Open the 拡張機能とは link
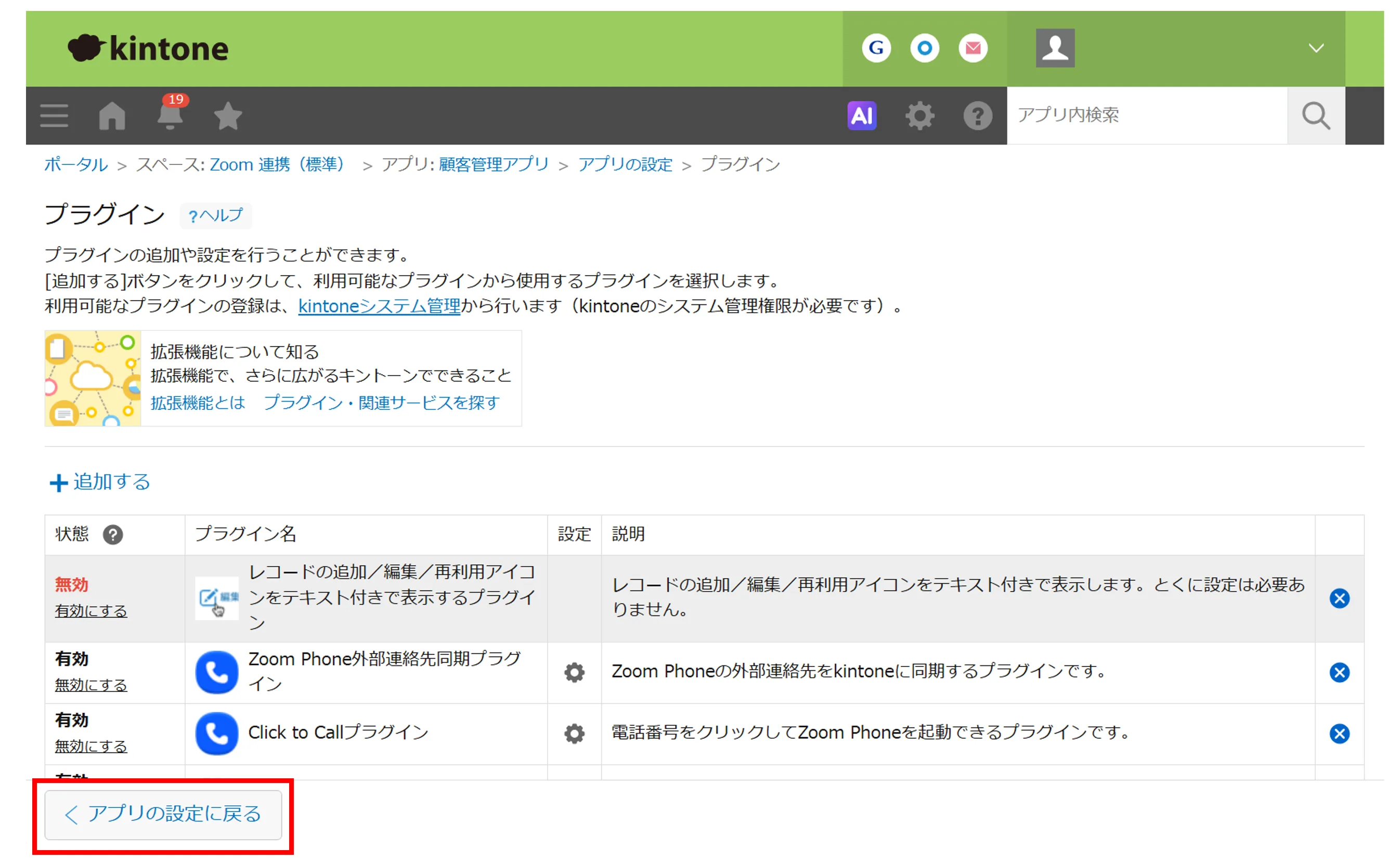Screen dimensions: 1400x860 198,403
